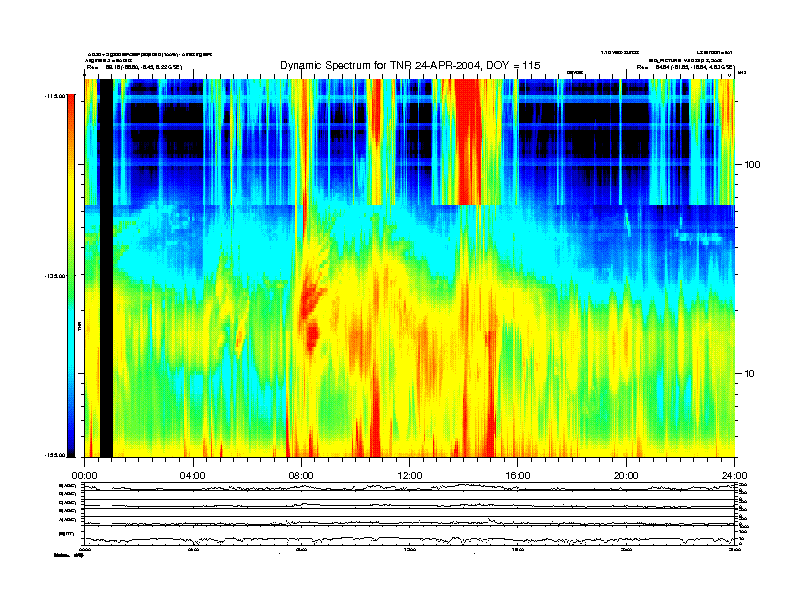Click the '08:00' time axis label
Screen dimensions: 792x612
[x=301, y=476]
